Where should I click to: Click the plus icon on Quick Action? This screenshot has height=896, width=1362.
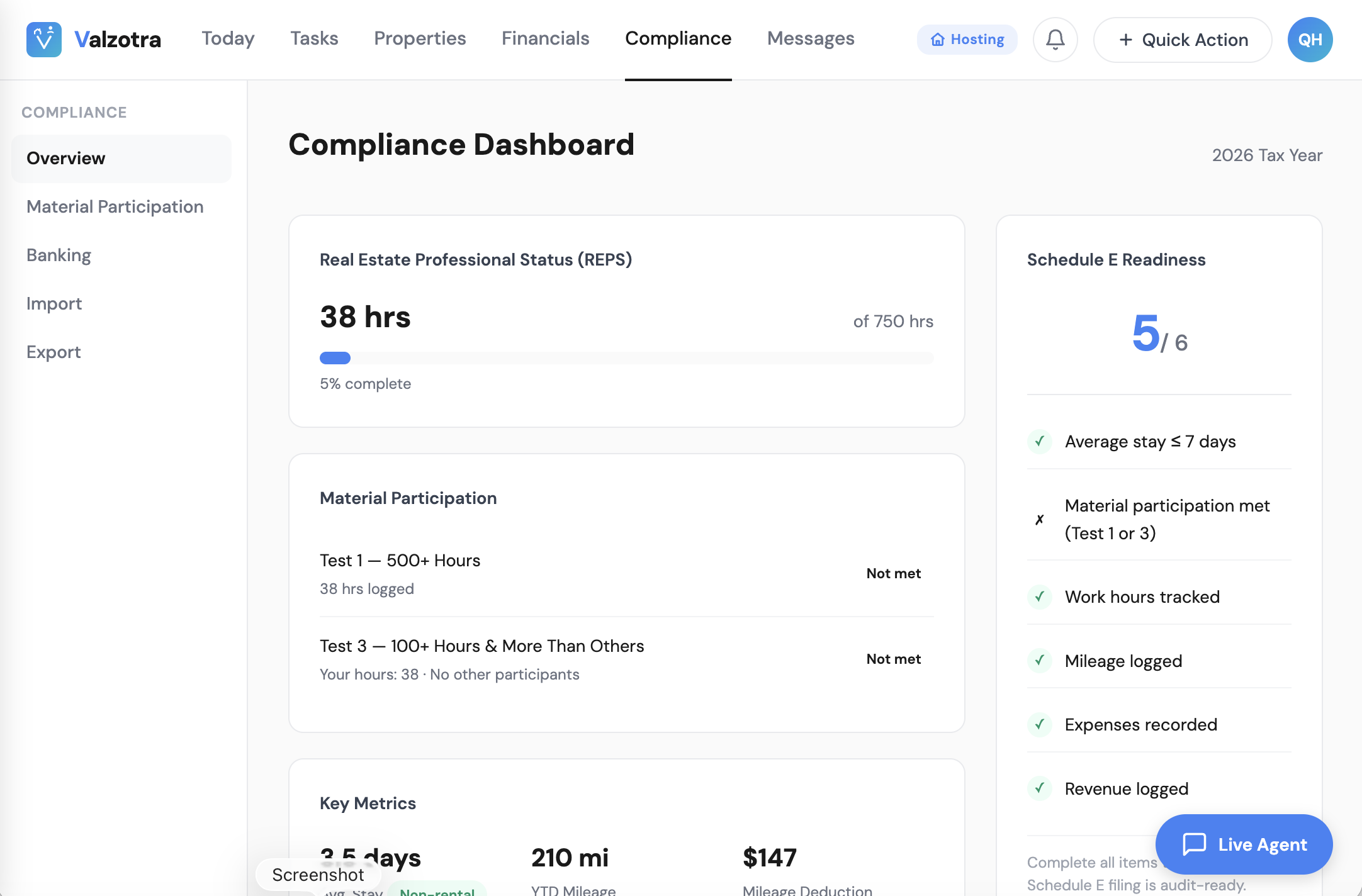pos(1125,40)
